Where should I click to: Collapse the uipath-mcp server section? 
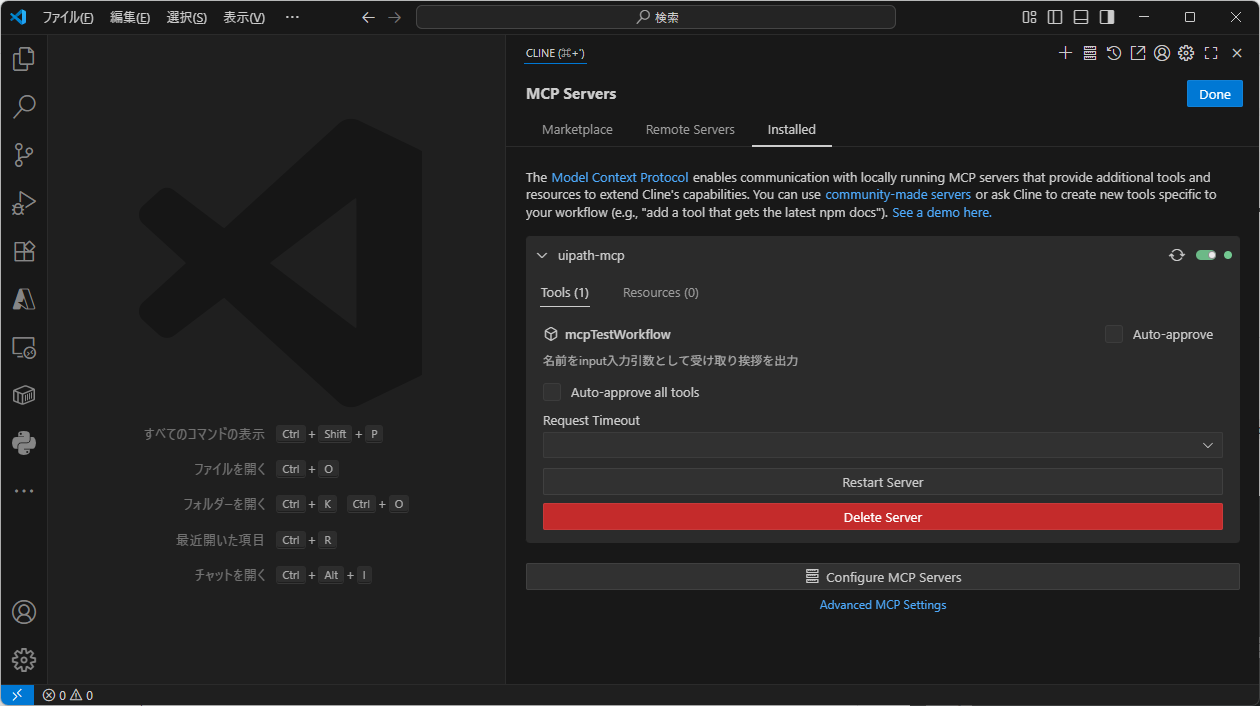(542, 256)
